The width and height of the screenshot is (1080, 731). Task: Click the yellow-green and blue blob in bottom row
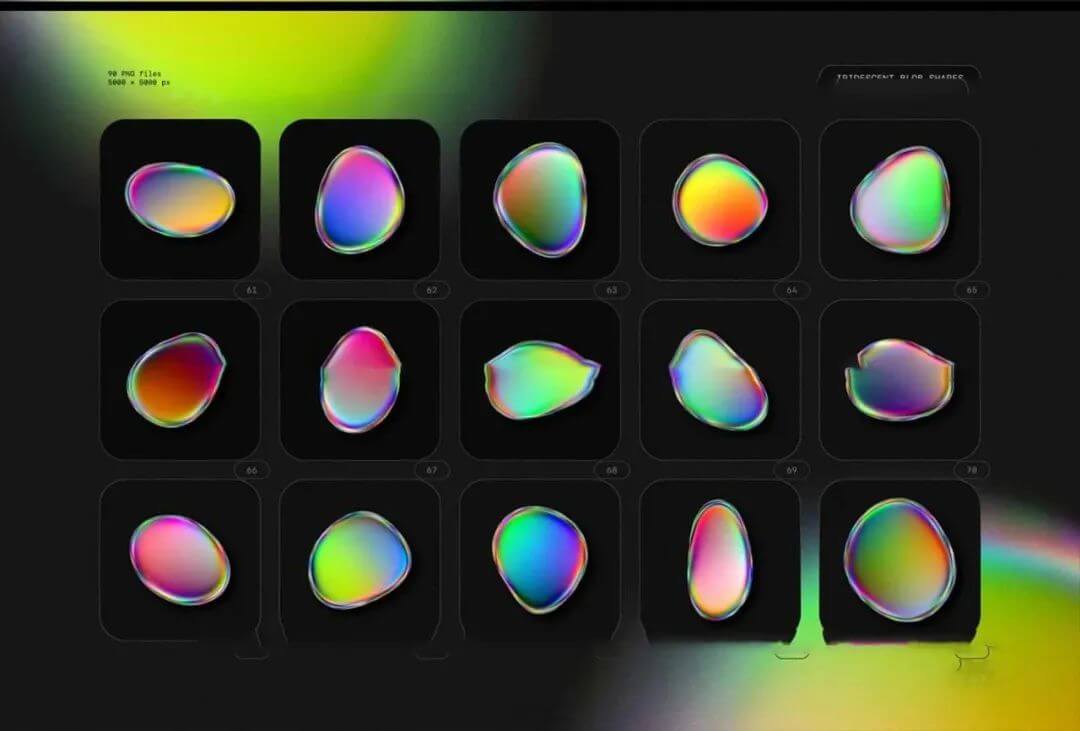[x=360, y=560]
